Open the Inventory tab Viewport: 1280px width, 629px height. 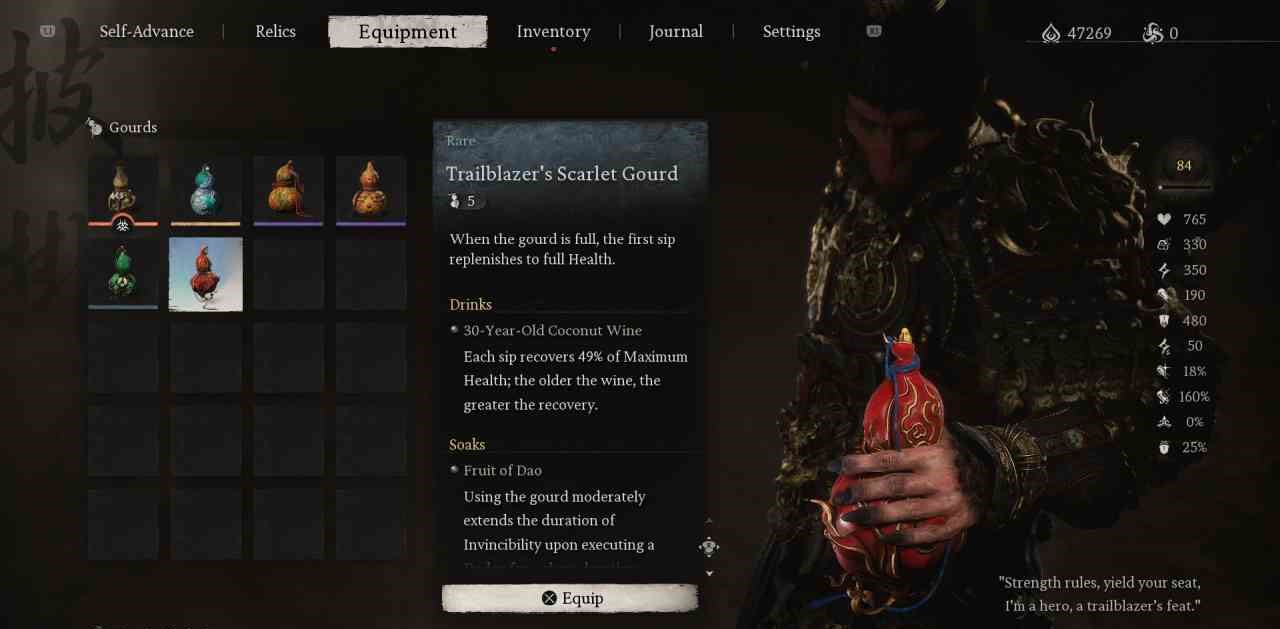point(553,32)
